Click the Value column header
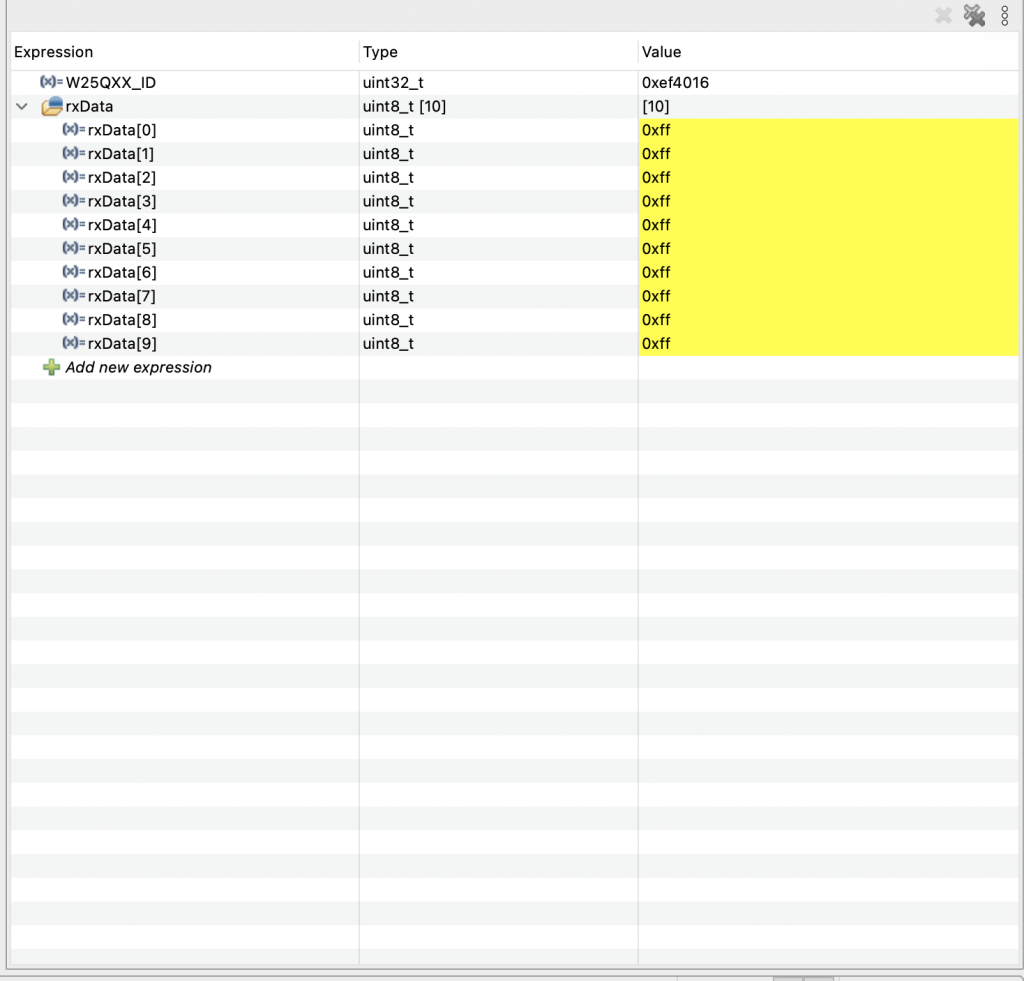 point(661,51)
